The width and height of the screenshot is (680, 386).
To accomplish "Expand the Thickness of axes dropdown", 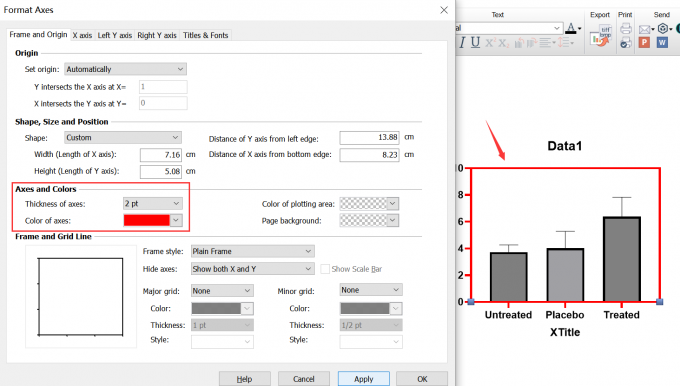I will point(153,203).
